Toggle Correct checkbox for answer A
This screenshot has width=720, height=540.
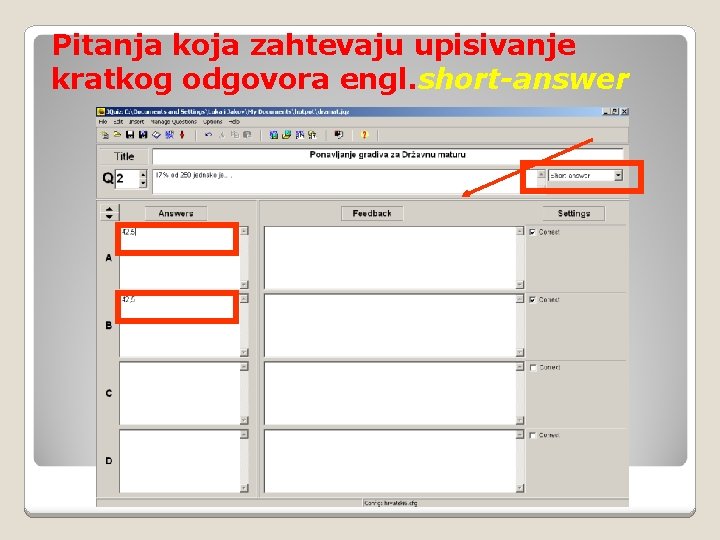(533, 232)
